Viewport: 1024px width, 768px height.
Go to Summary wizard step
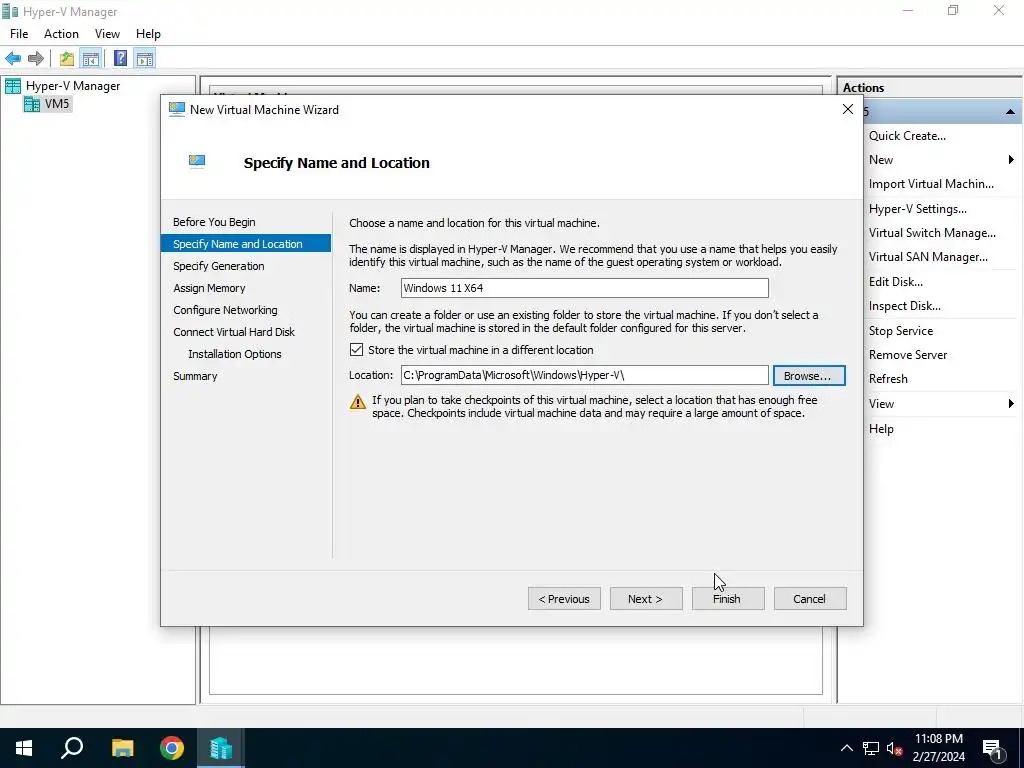point(195,376)
